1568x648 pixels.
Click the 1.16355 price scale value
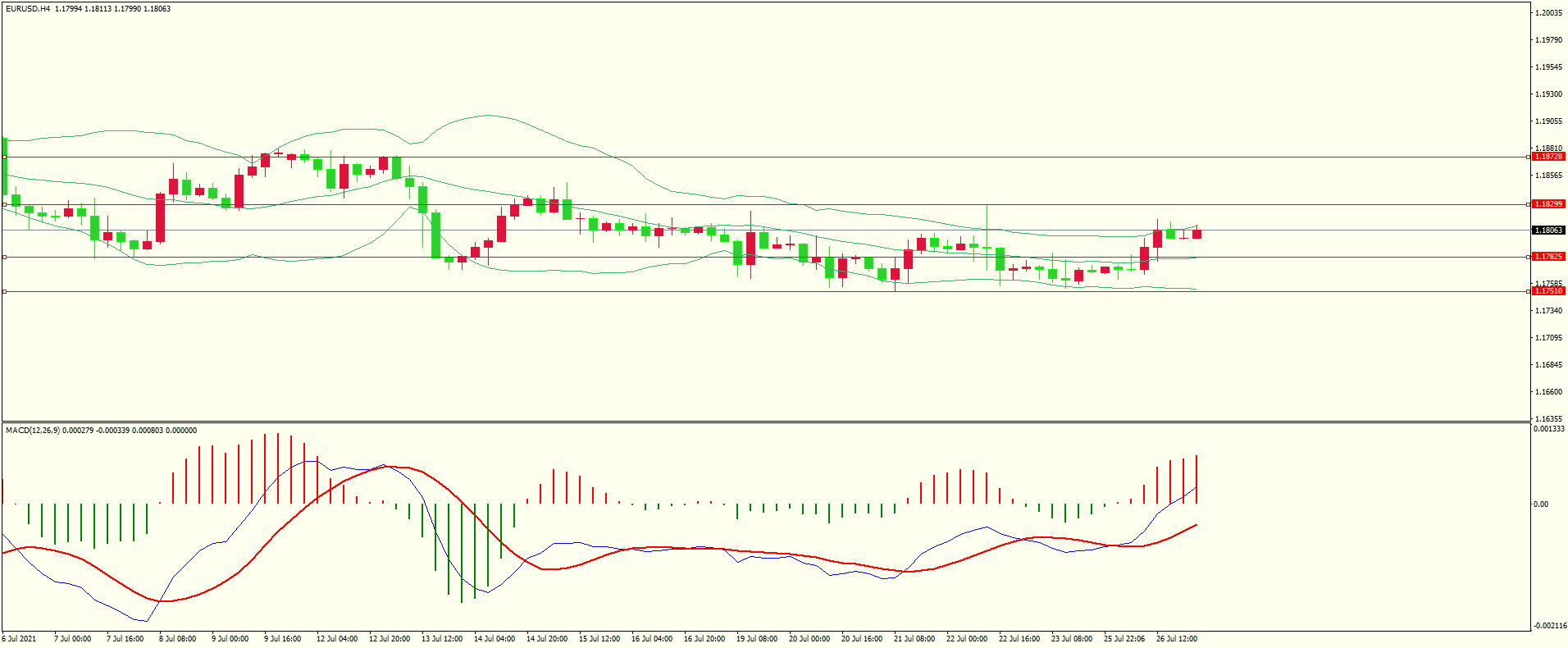coord(1548,419)
